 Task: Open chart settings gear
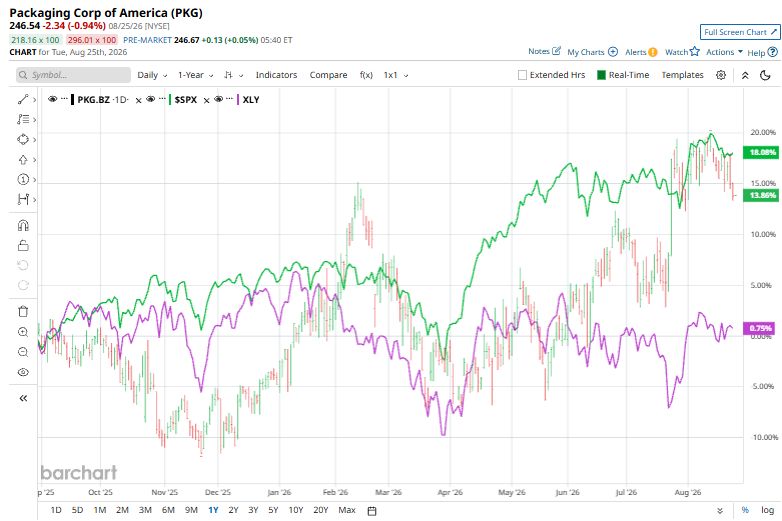pos(721,75)
